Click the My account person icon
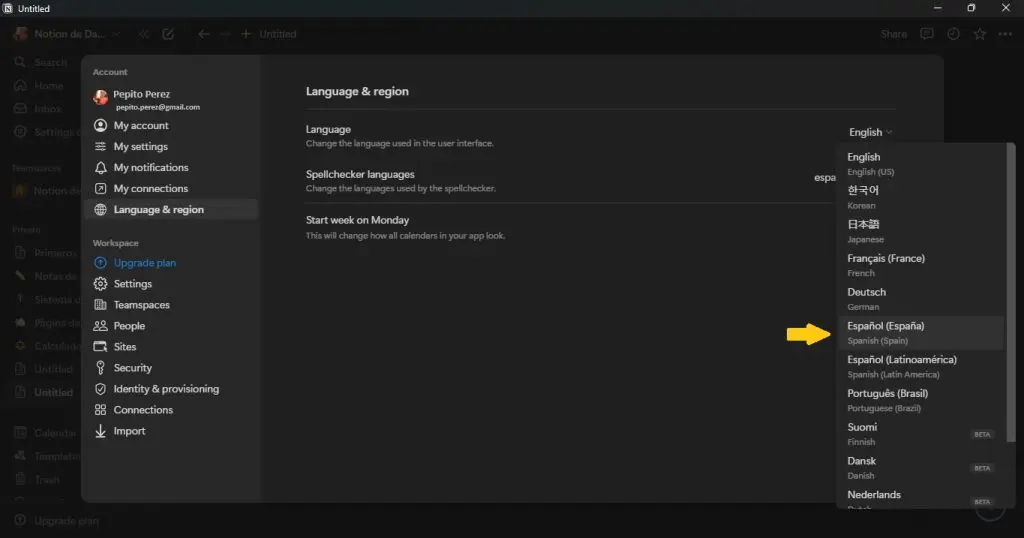Screen dimensions: 1024x538 pos(100,125)
